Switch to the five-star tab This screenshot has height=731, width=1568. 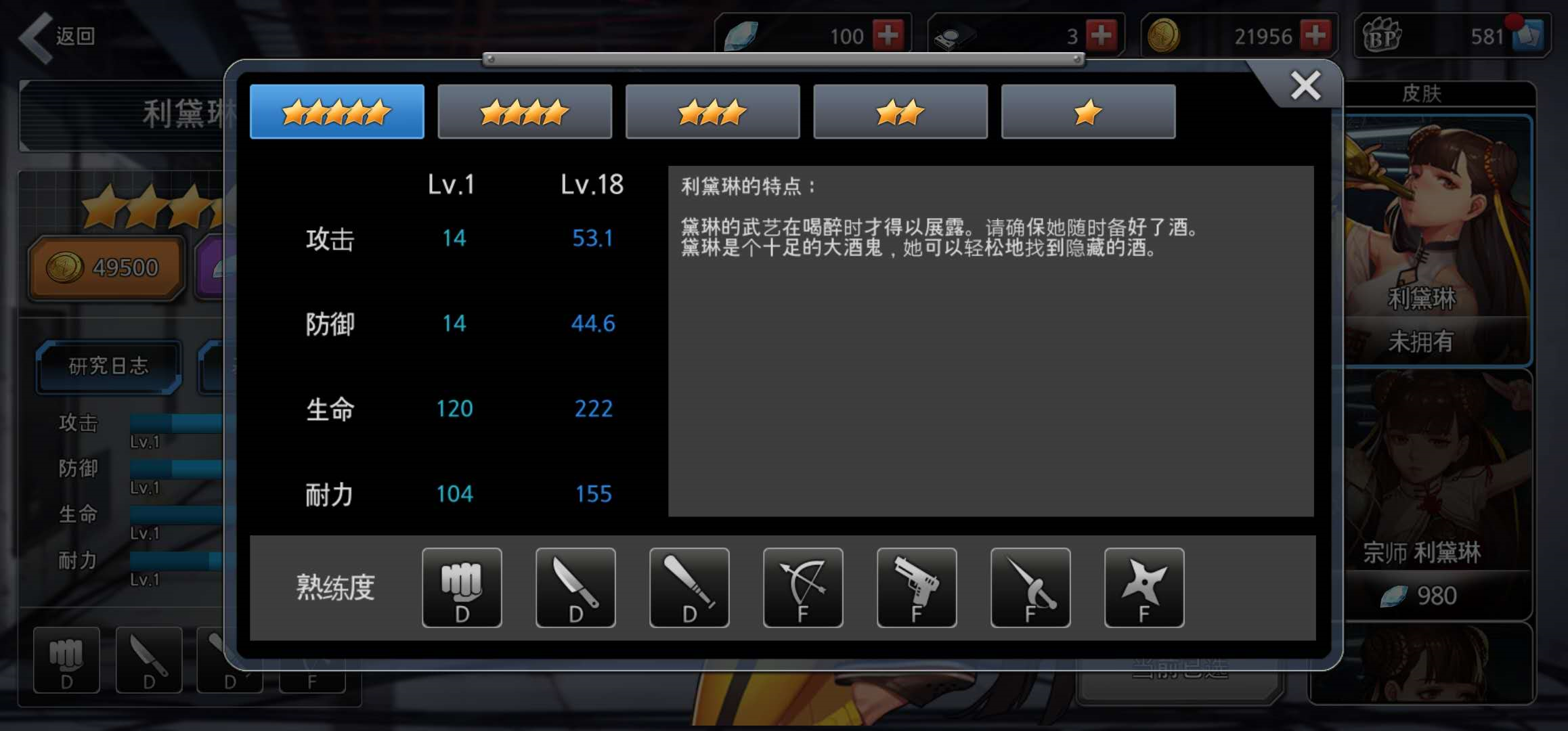(337, 112)
